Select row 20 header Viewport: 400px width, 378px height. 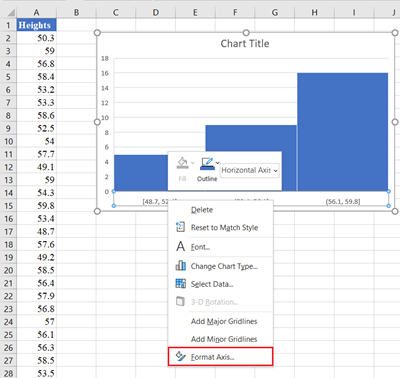click(8, 270)
